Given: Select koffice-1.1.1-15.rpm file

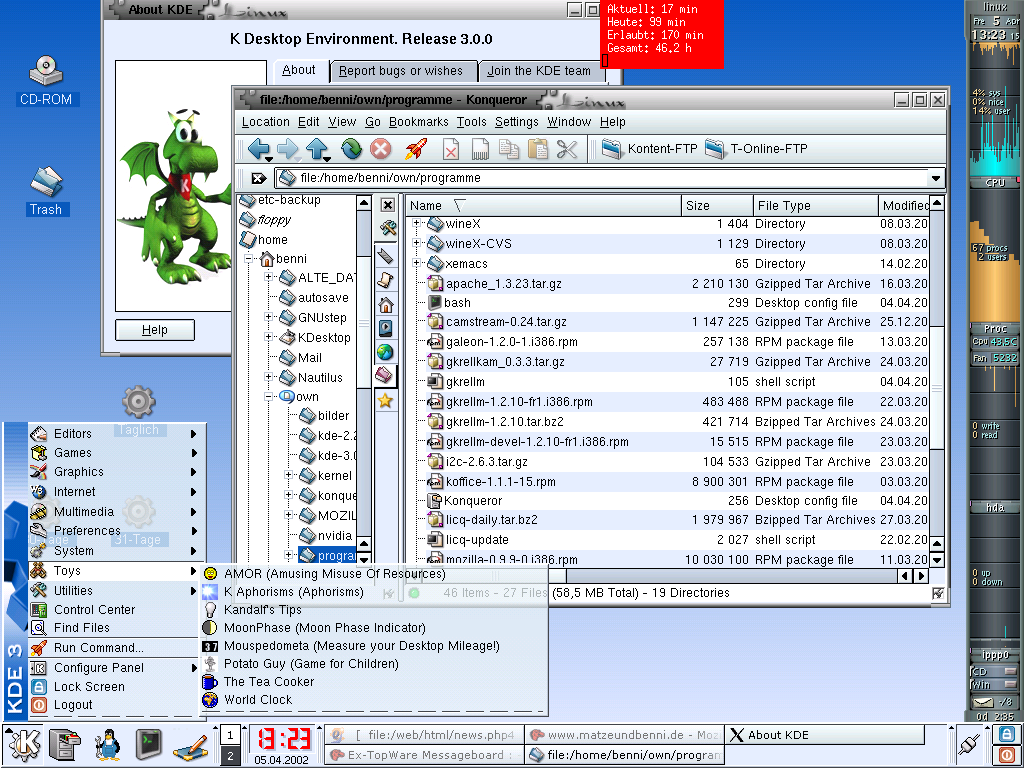Looking at the screenshot, I should click(500, 481).
